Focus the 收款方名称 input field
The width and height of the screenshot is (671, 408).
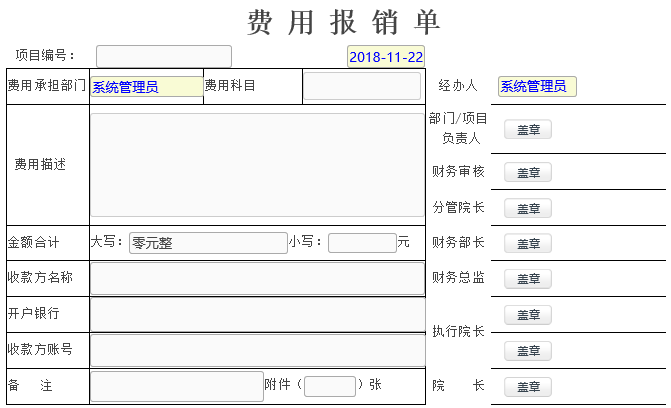pyautogui.click(x=257, y=279)
